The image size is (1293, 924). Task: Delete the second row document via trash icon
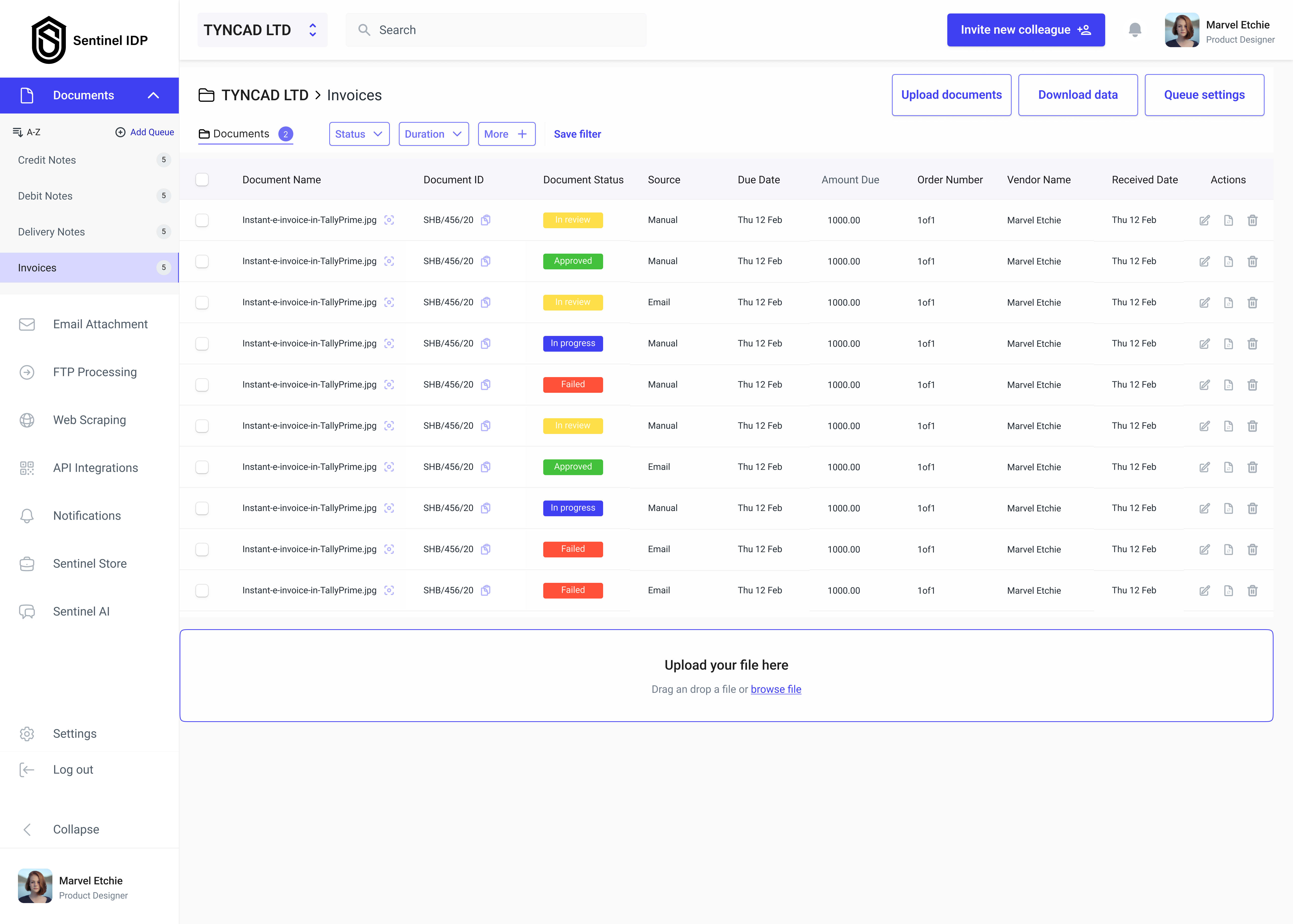point(1252,262)
